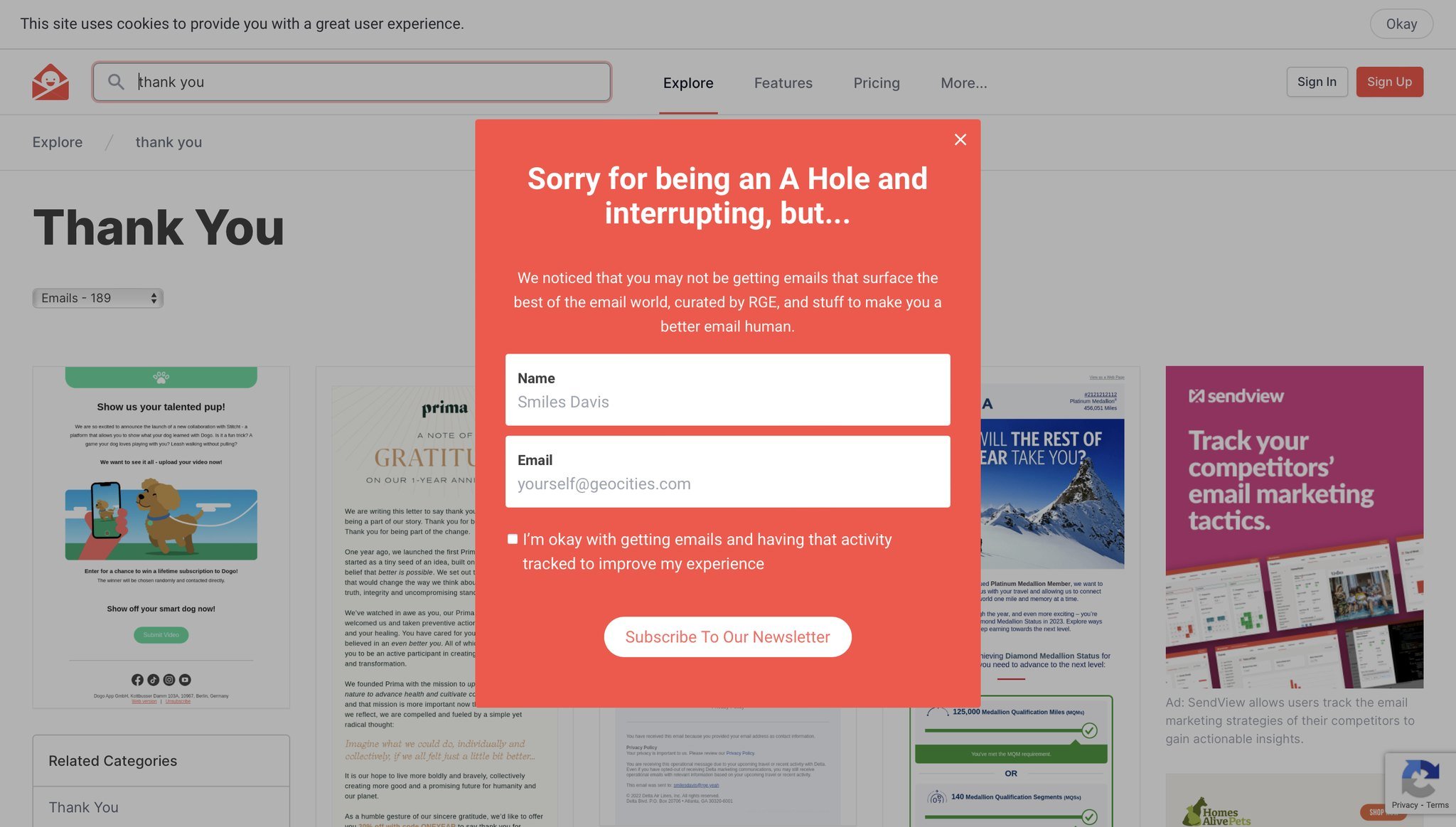1456x827 pixels.
Task: Open the More... navigation dropdown
Action: 964,82
